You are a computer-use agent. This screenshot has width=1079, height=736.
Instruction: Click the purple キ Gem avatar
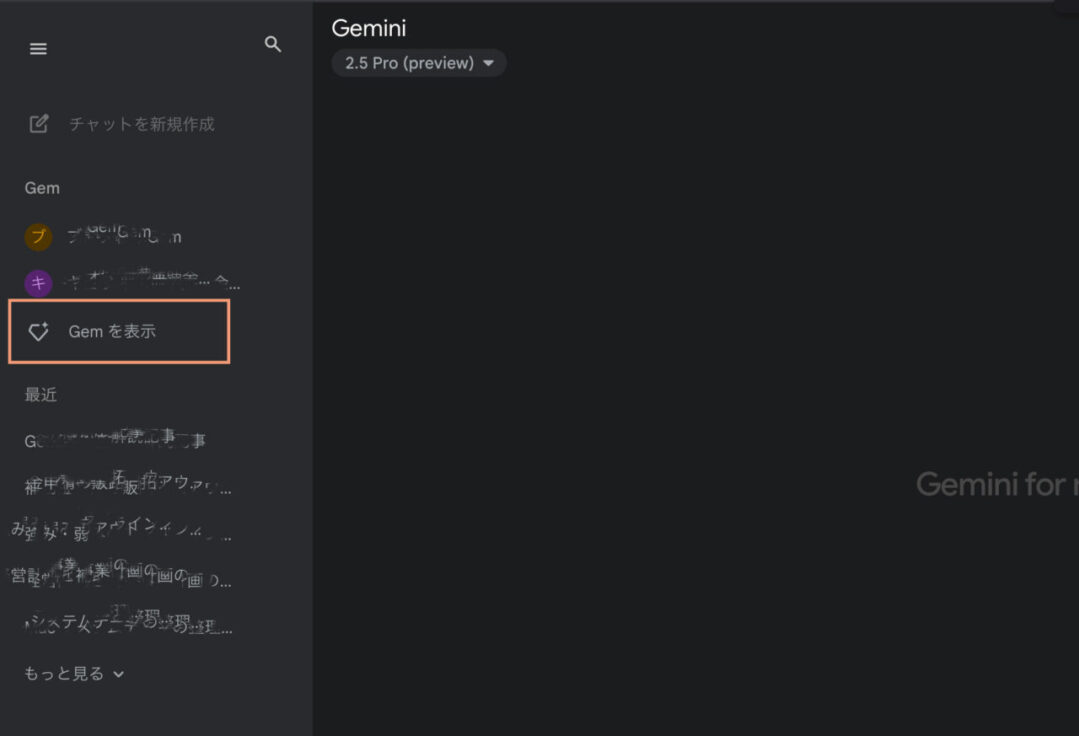(38, 283)
